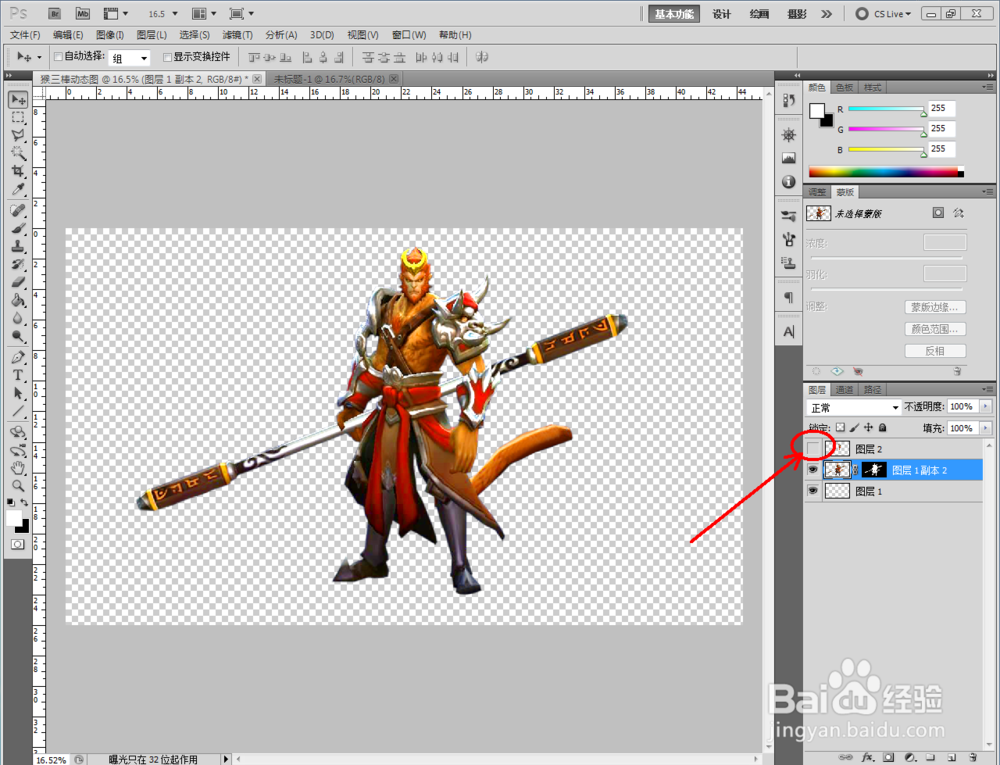Show visibility of layer 图层 2
Image resolution: width=1000 pixels, height=765 pixels.
(x=812, y=449)
